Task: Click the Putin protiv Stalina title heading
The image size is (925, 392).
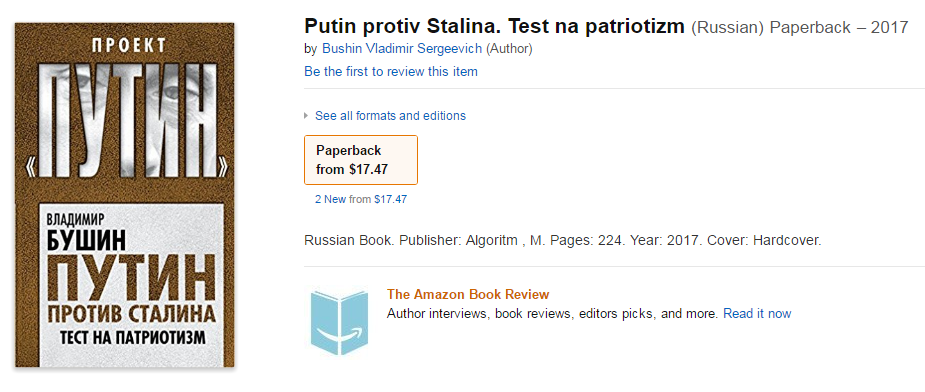Action: [494, 27]
